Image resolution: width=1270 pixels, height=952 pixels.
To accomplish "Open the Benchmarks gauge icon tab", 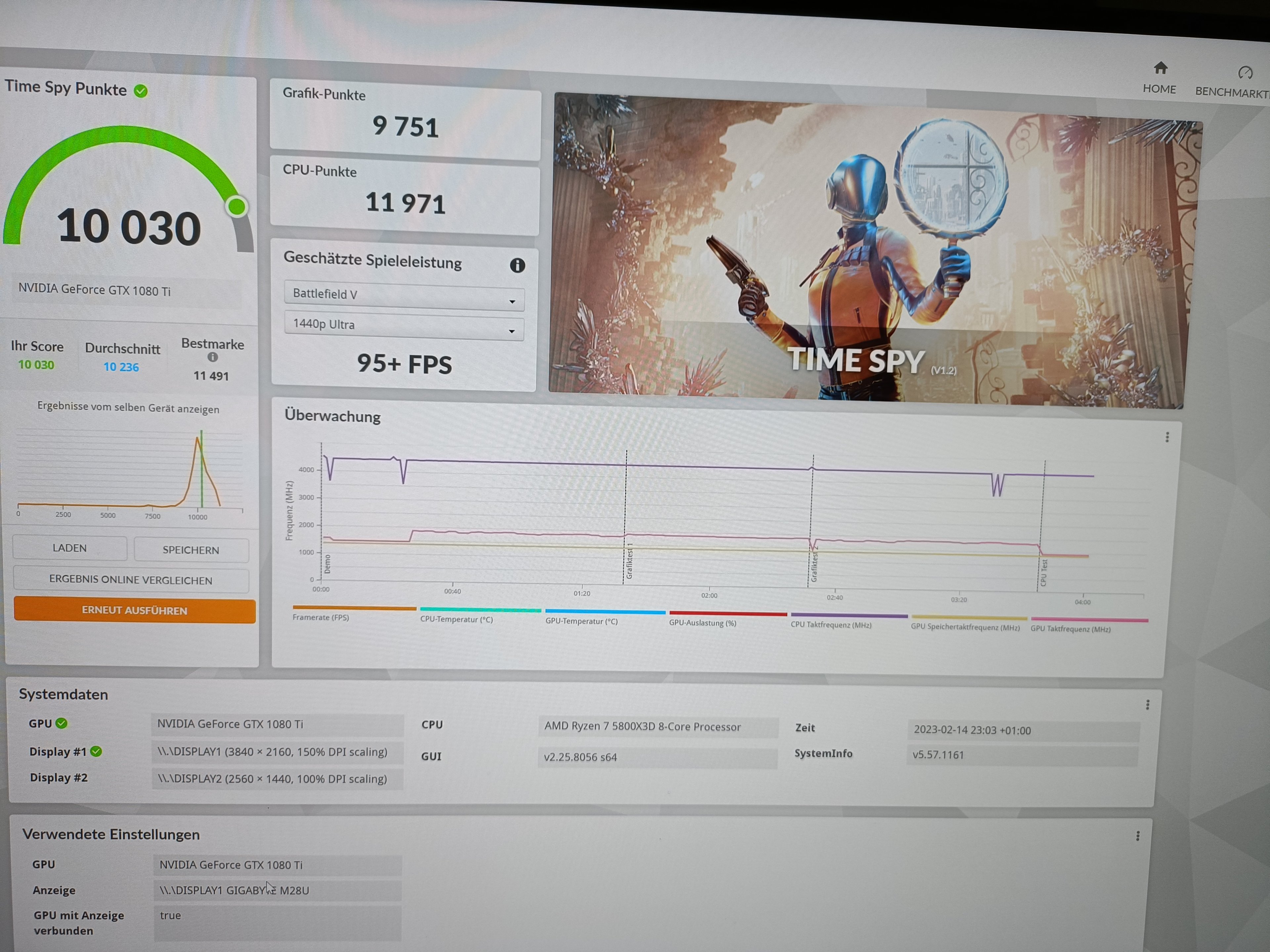I will (x=1245, y=73).
